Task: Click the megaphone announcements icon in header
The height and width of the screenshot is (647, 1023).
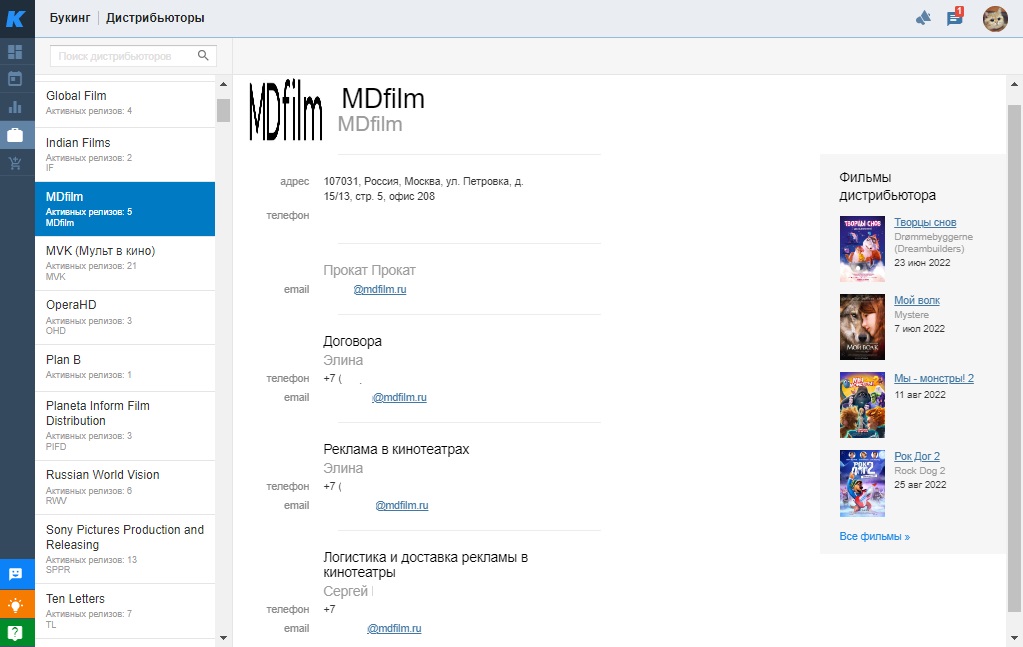Action: [923, 18]
